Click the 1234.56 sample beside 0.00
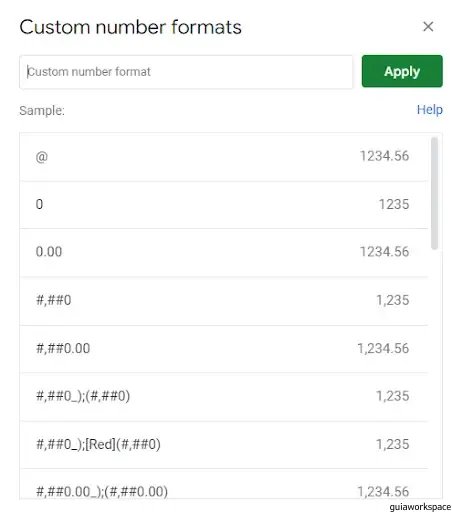 coord(384,252)
